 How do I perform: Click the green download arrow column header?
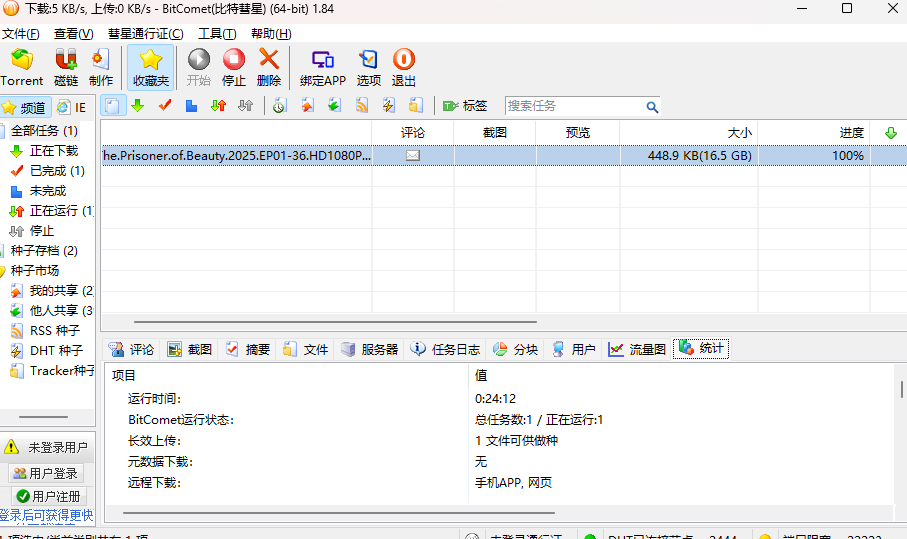tap(891, 133)
